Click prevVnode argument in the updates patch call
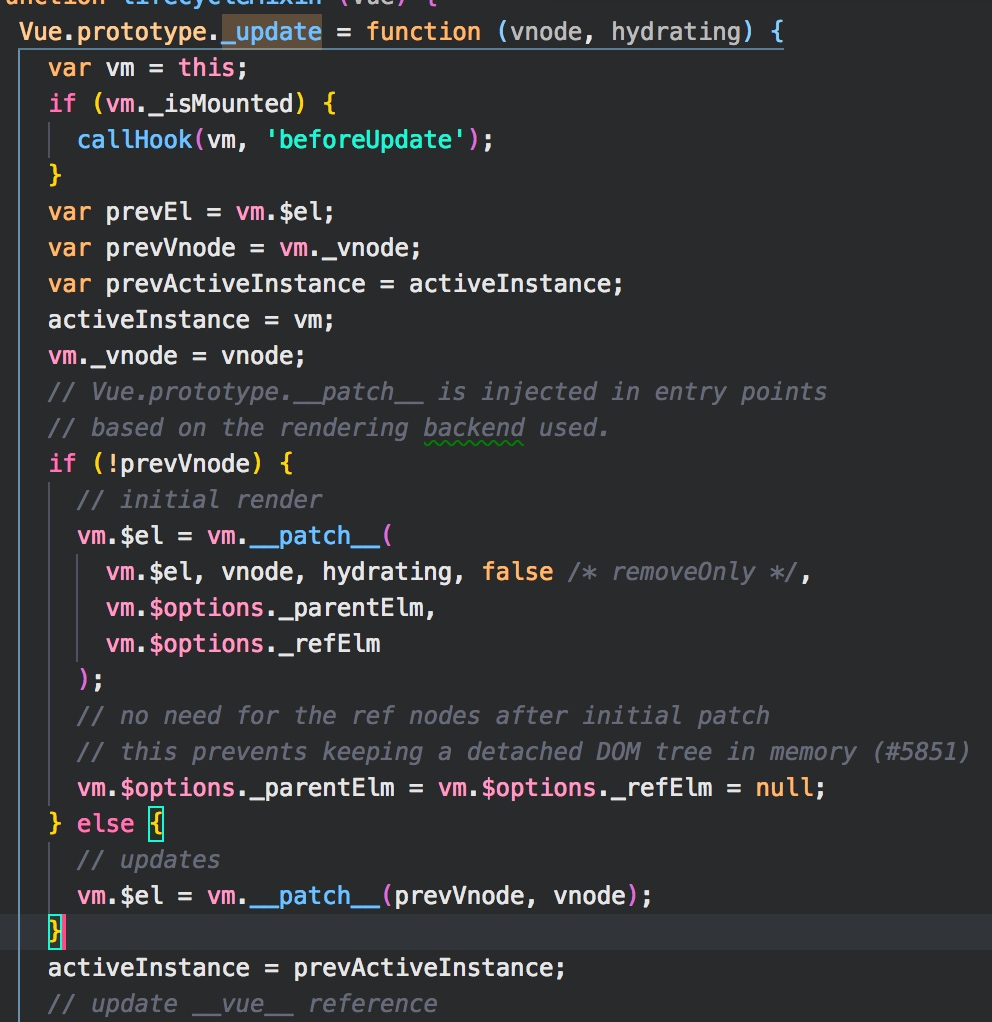Viewport: 992px width, 1022px height. pos(459,896)
